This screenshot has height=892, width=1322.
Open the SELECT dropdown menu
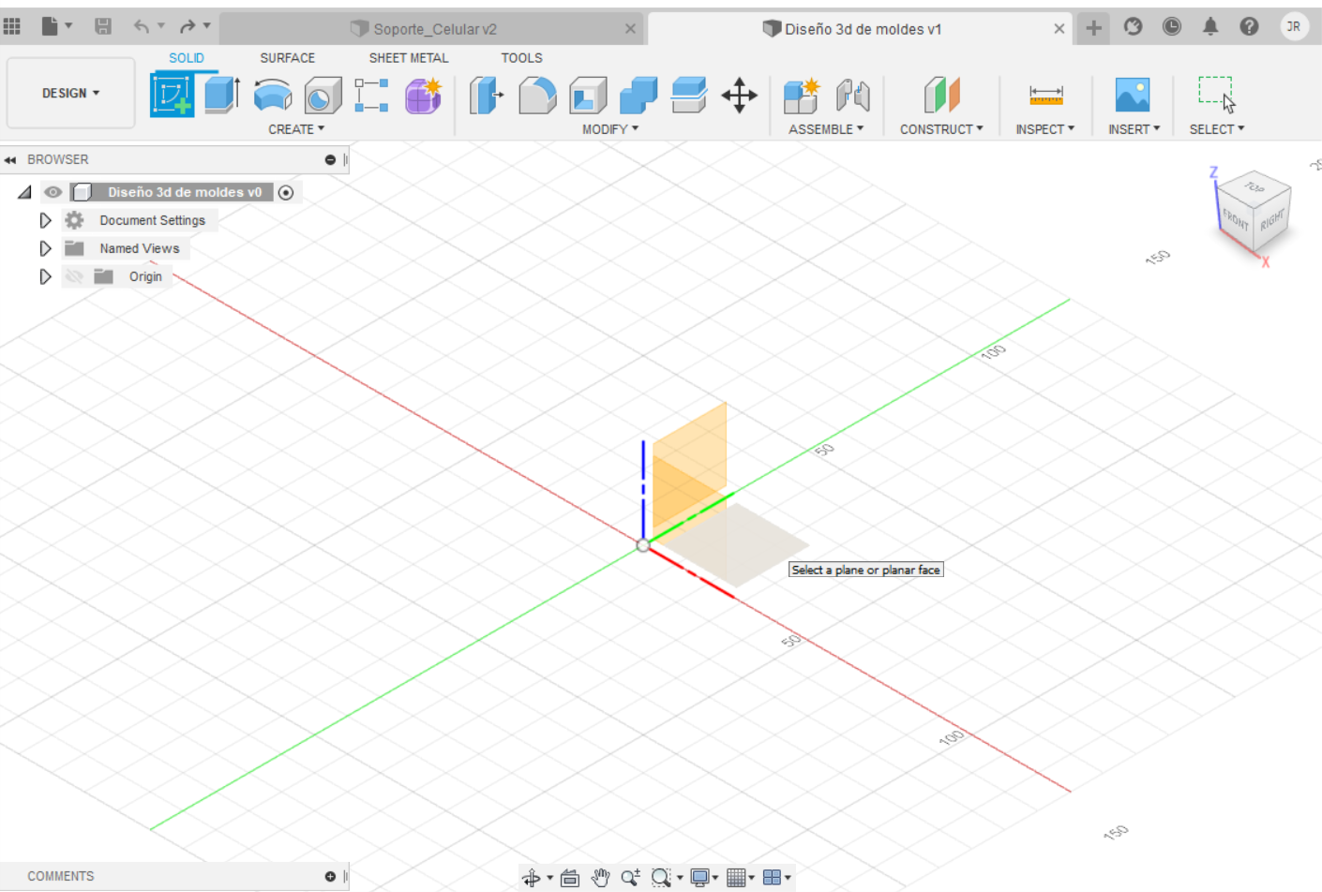pyautogui.click(x=1217, y=129)
